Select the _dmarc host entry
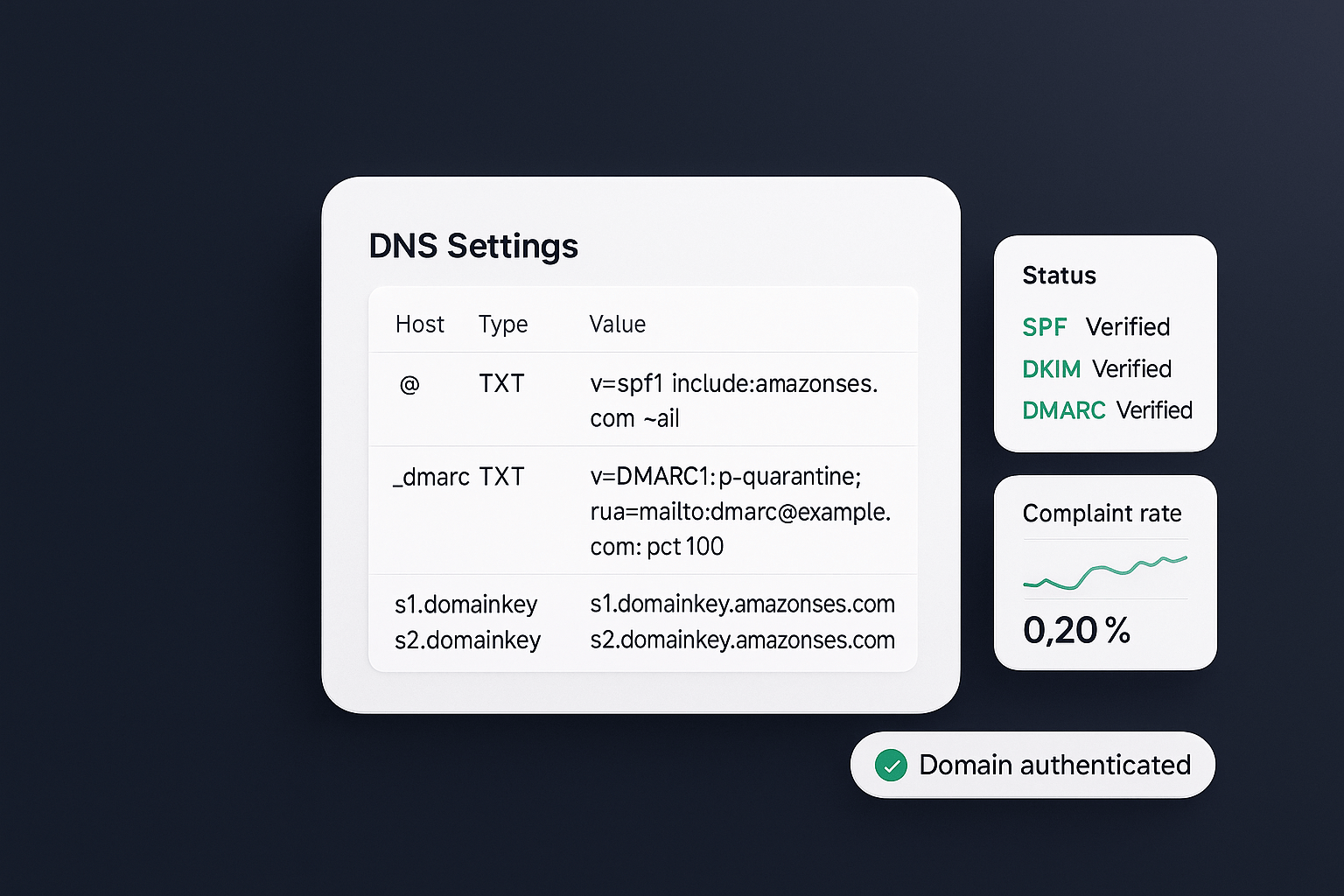This screenshot has width=1344, height=896. [431, 477]
